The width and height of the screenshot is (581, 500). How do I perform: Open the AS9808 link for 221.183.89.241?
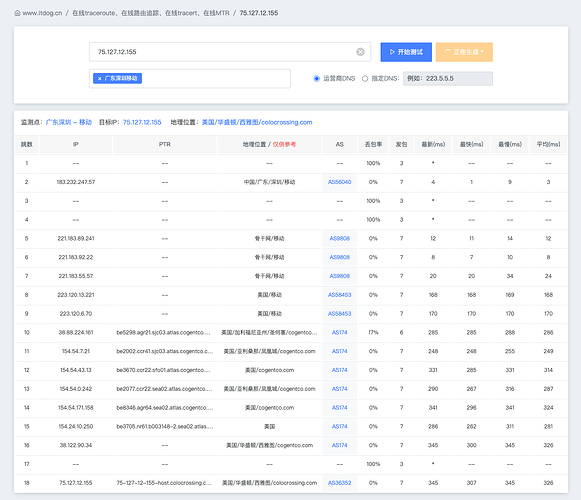339,238
